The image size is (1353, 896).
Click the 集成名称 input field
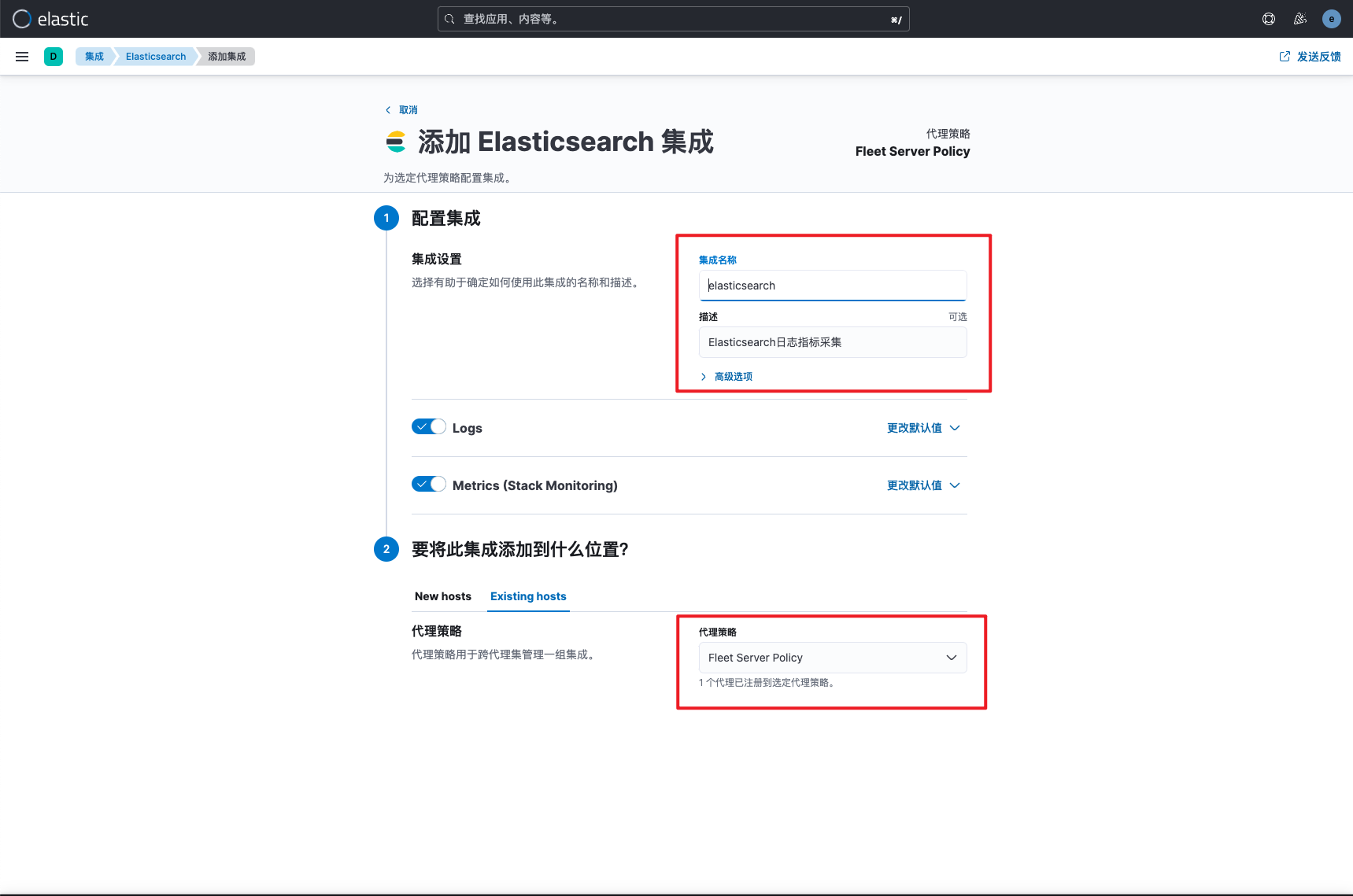[833, 286]
